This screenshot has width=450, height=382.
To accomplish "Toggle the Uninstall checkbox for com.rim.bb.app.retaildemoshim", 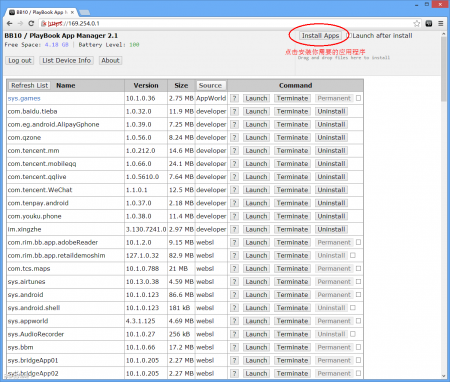I will tap(353, 255).
